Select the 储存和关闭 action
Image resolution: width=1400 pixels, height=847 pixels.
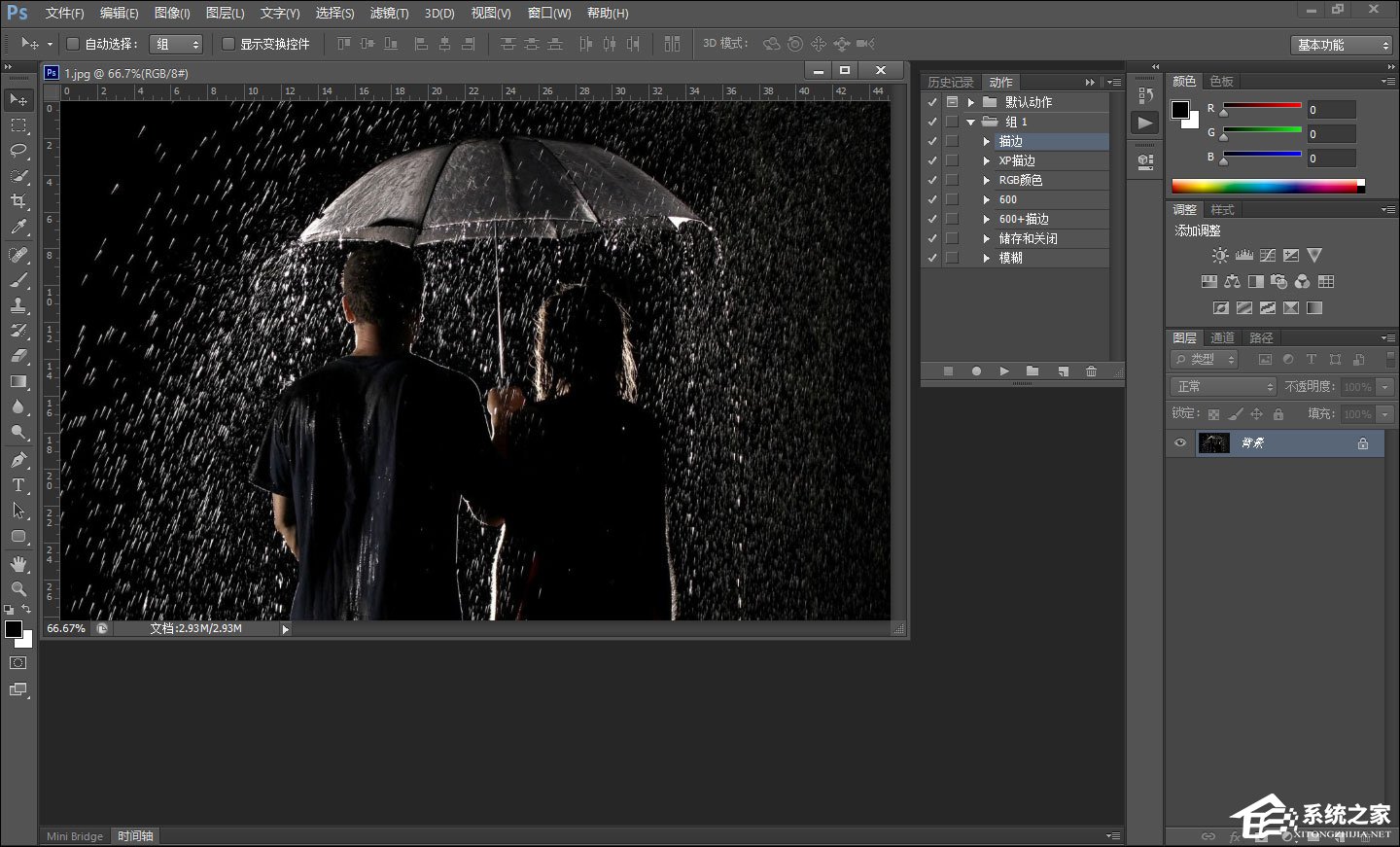pyautogui.click(x=1028, y=238)
